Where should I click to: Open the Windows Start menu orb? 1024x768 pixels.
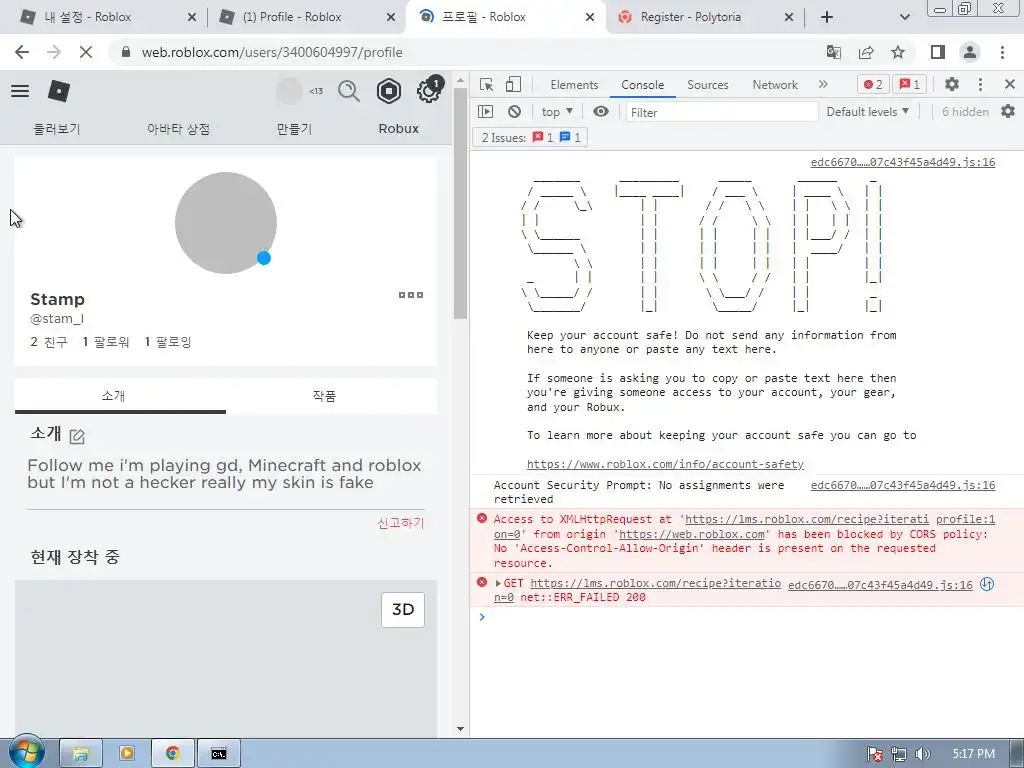27,752
